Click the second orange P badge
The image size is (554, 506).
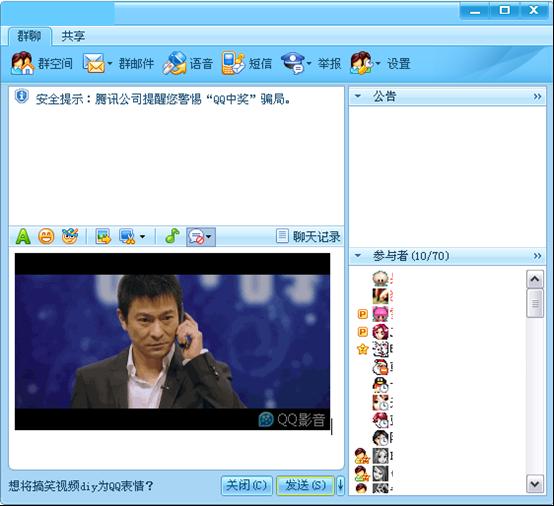363,331
